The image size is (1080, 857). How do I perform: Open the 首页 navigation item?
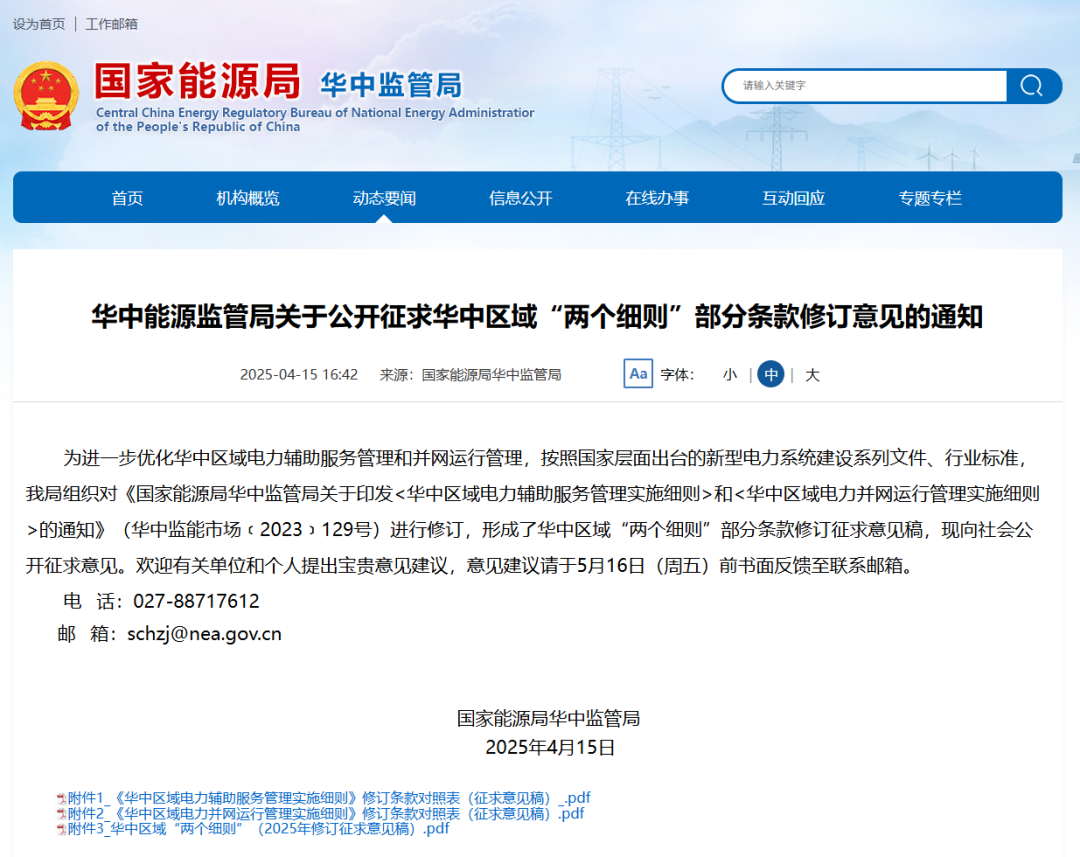(127, 198)
